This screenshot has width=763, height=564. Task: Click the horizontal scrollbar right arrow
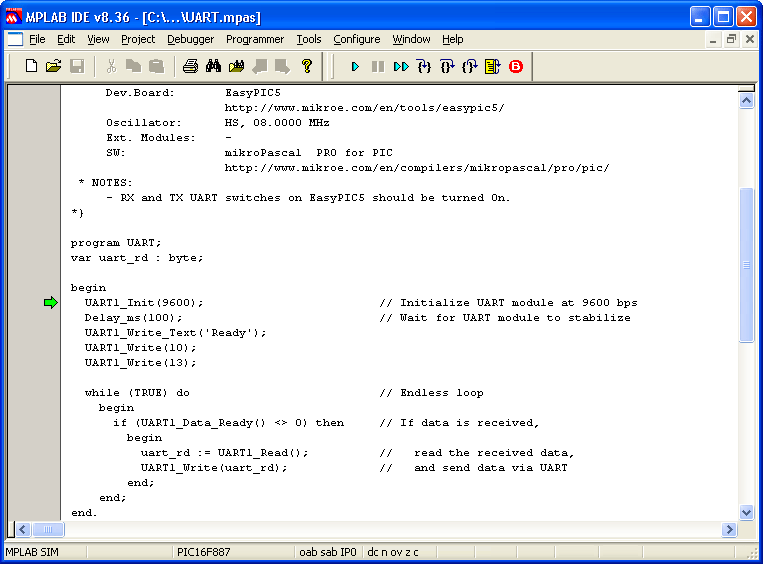coord(729,529)
